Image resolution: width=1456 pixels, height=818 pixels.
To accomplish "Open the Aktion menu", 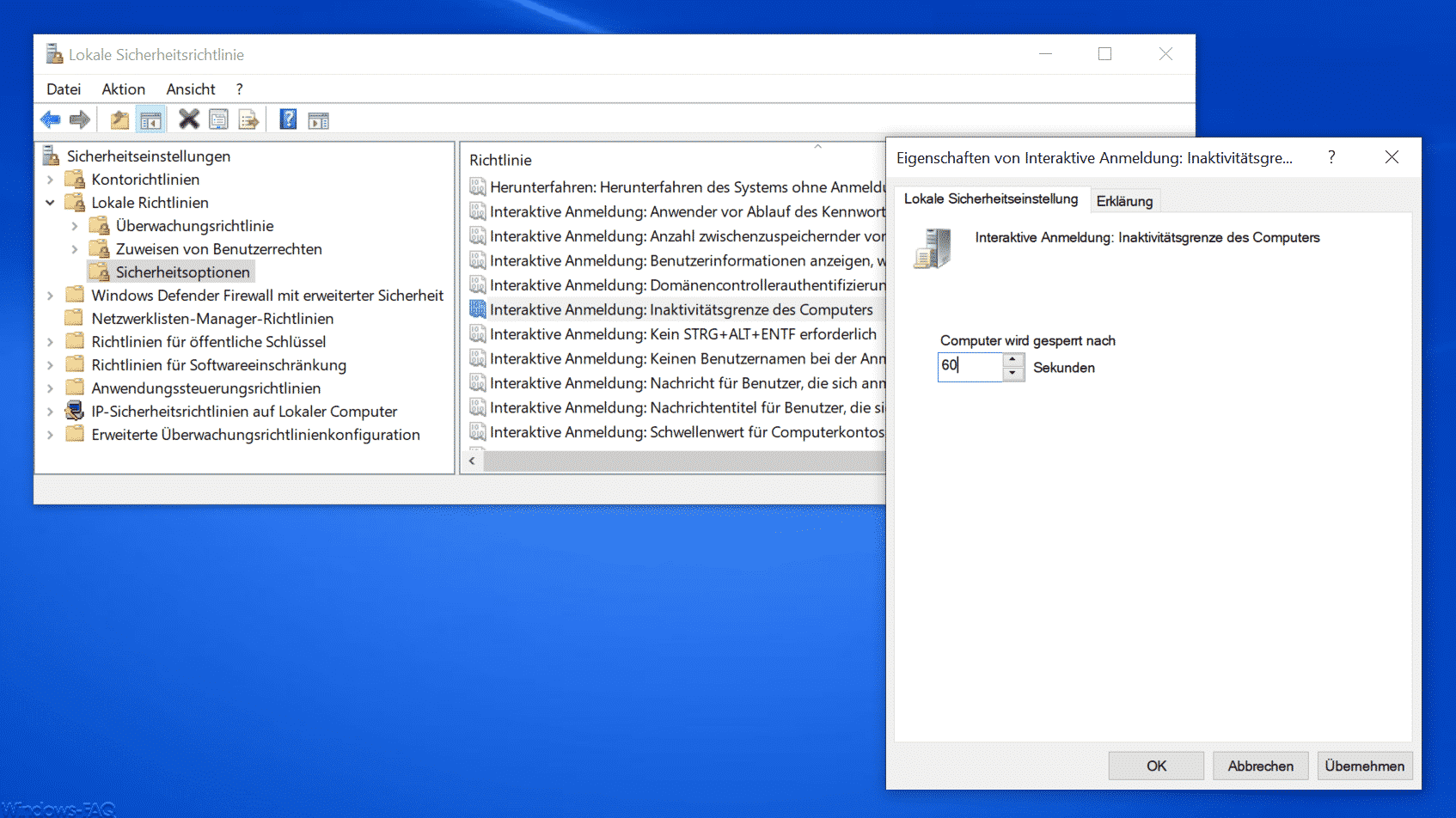I will [123, 89].
